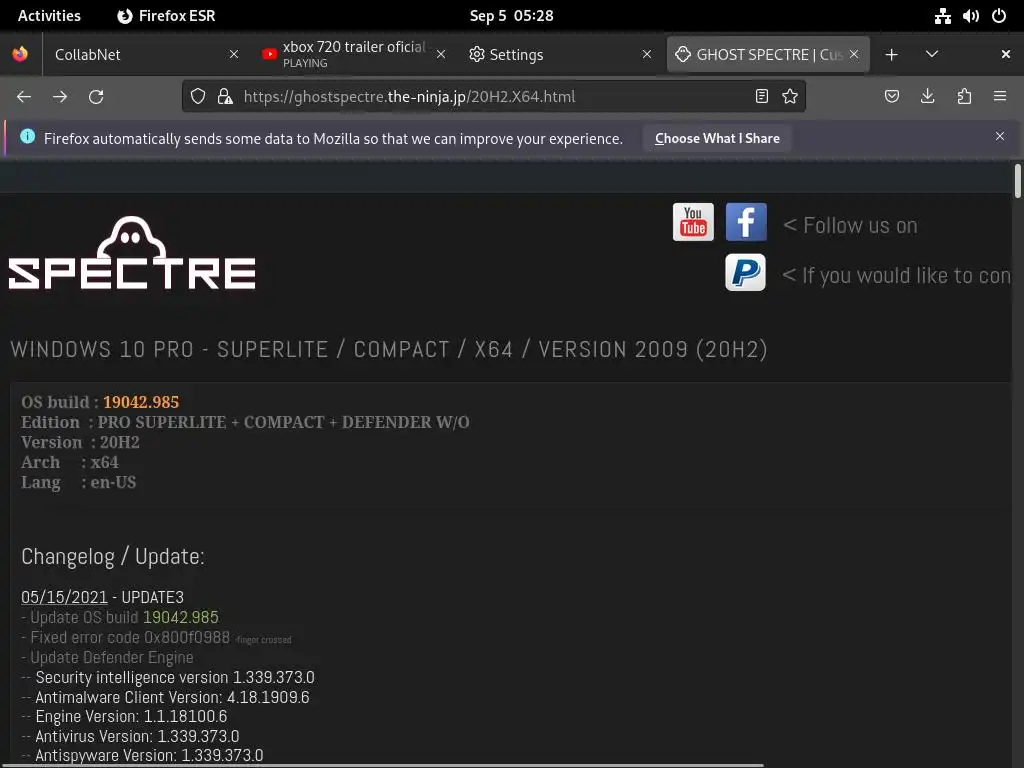Click the horizontal scrollbar at page bottom

382,765
